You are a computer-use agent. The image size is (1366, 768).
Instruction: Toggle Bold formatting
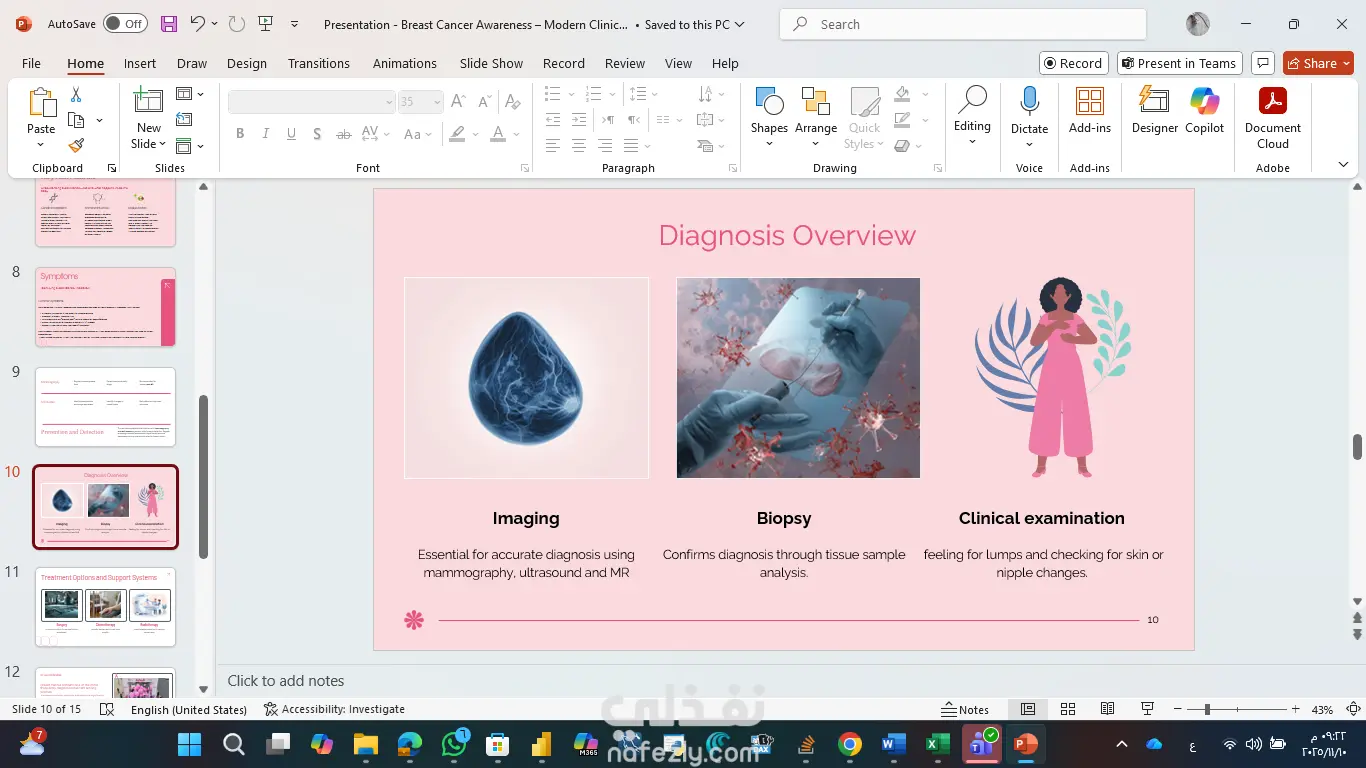click(x=240, y=134)
